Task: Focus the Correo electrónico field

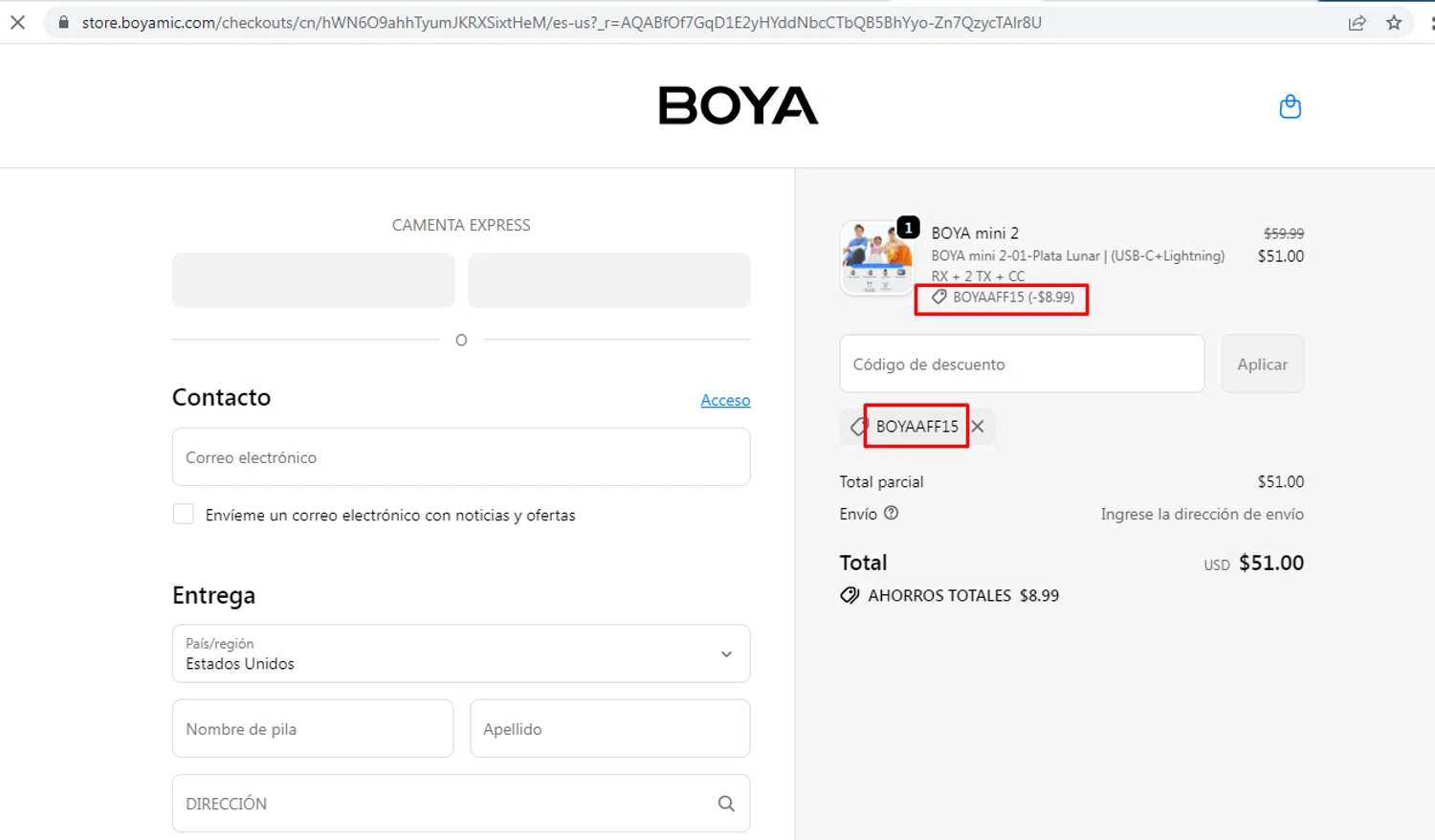Action: (x=461, y=457)
